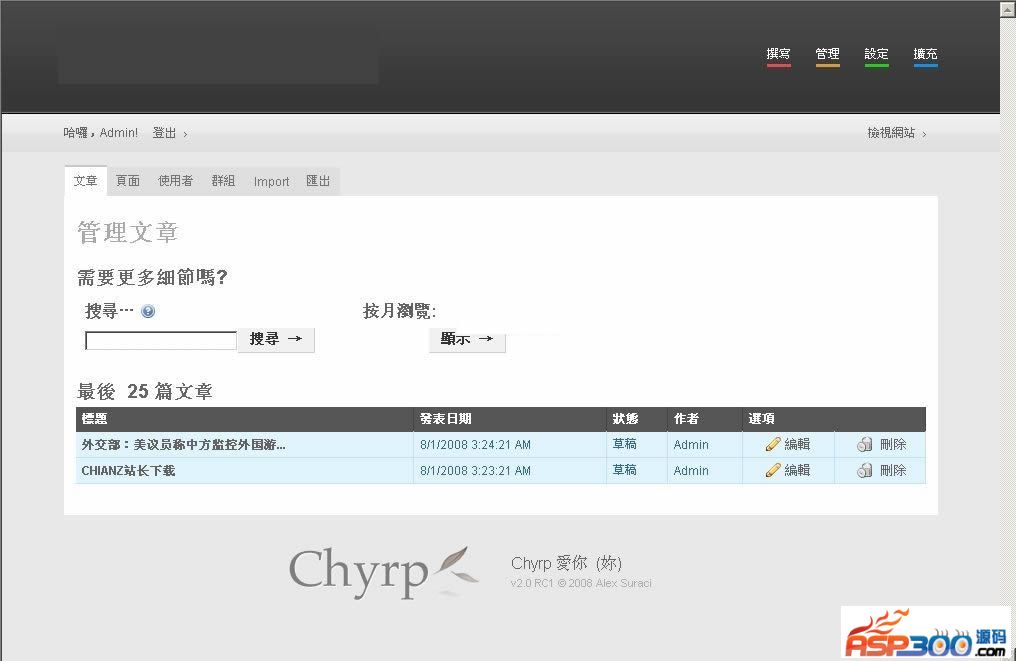Switch to the 匯出 tab
Viewport: 1016px width, 661px height.
[318, 181]
